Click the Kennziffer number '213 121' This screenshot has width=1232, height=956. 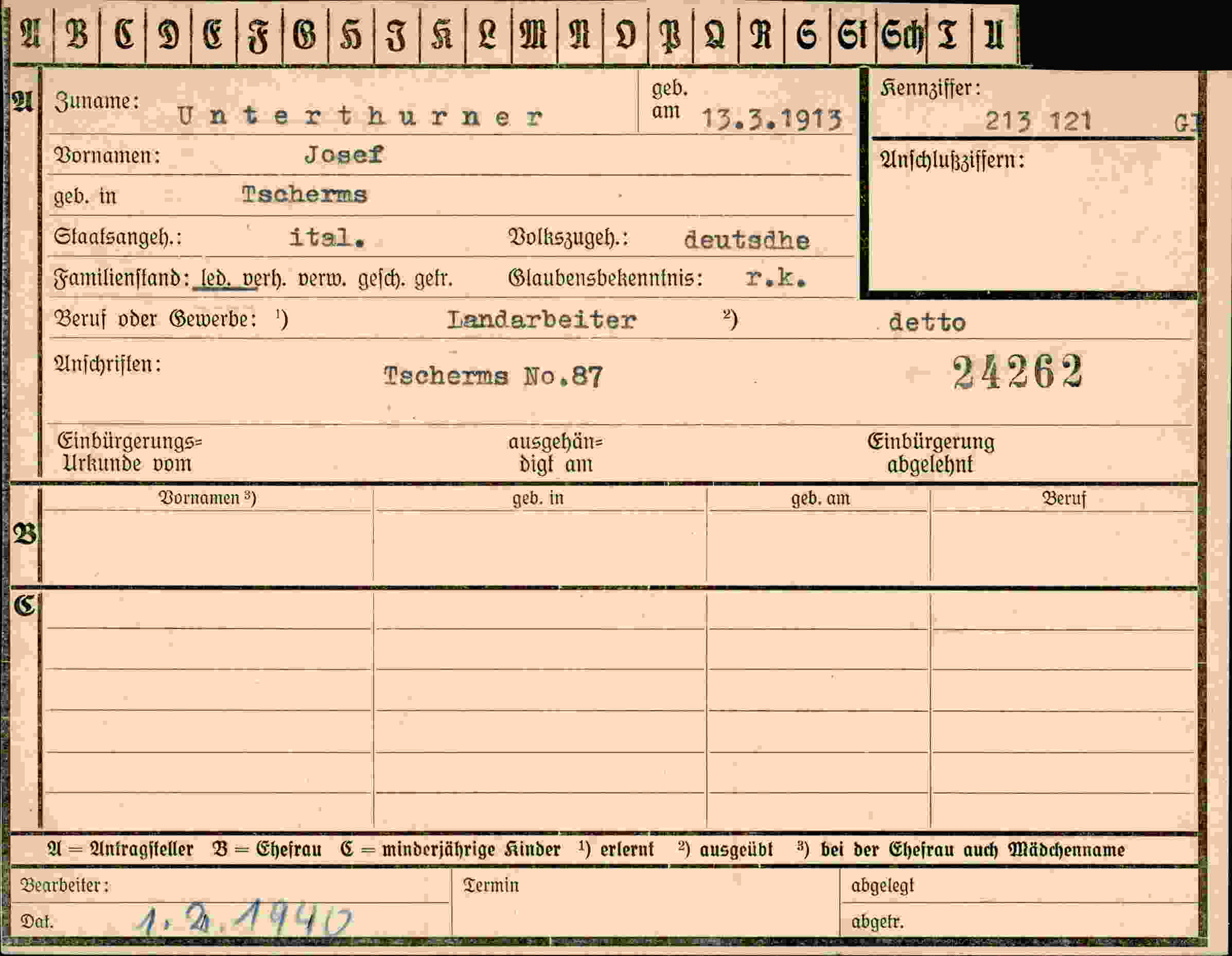(1038, 121)
